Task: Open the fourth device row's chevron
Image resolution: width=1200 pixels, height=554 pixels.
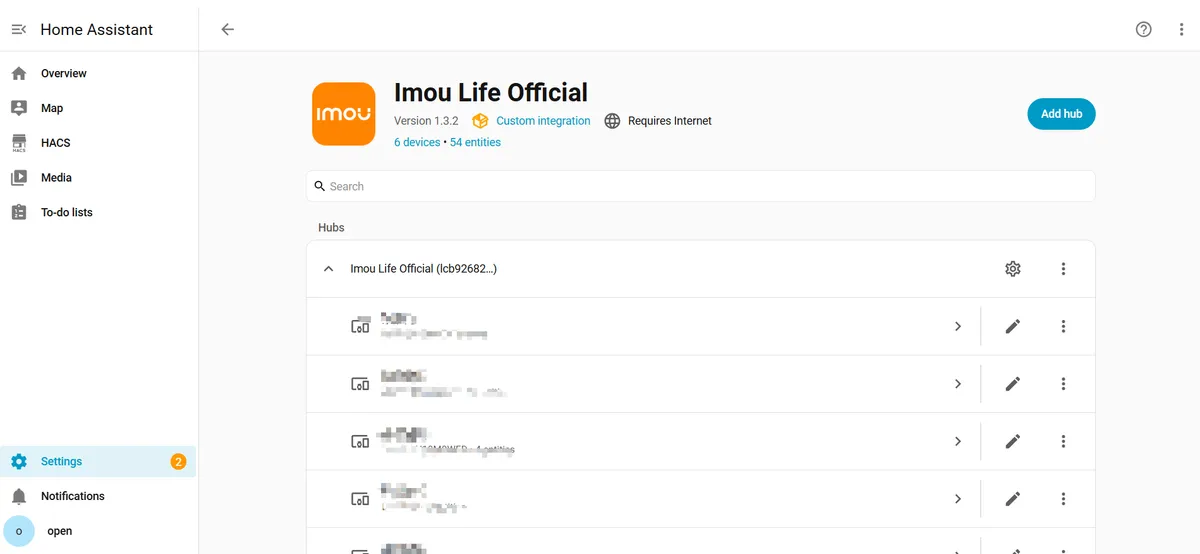Action: tap(958, 499)
